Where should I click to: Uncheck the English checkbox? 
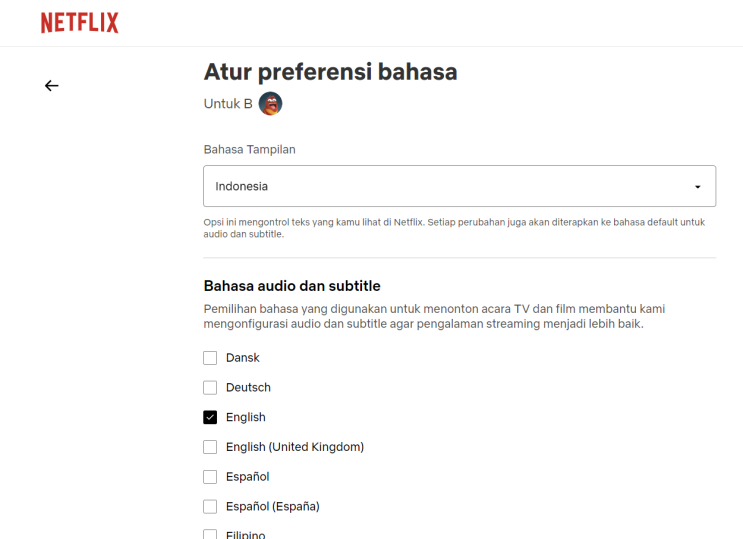coord(210,417)
